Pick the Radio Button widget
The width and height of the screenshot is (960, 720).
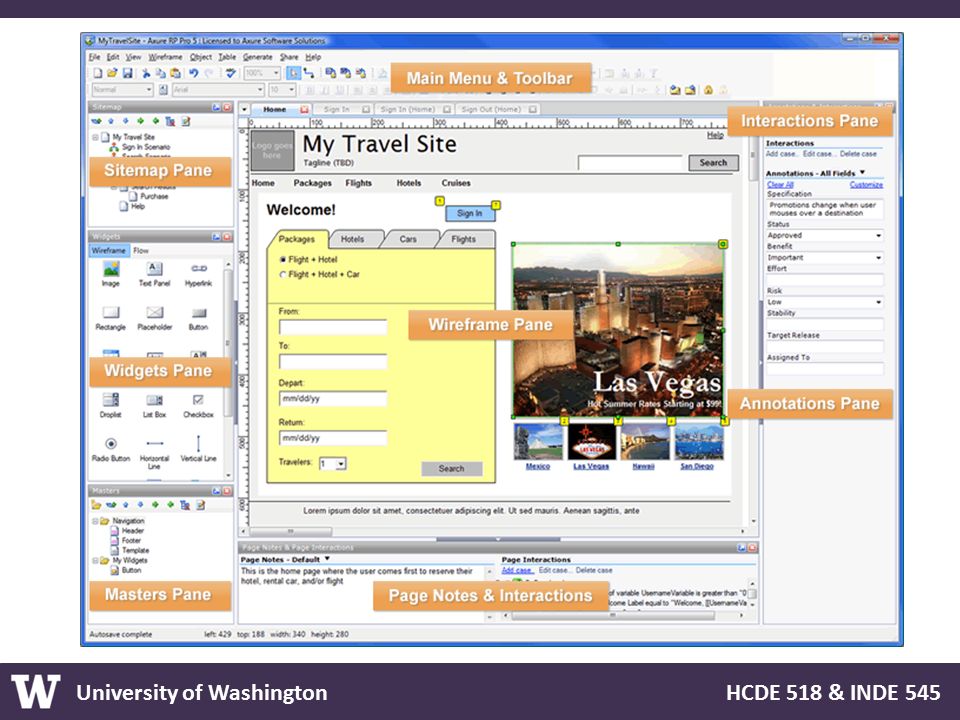tap(111, 449)
